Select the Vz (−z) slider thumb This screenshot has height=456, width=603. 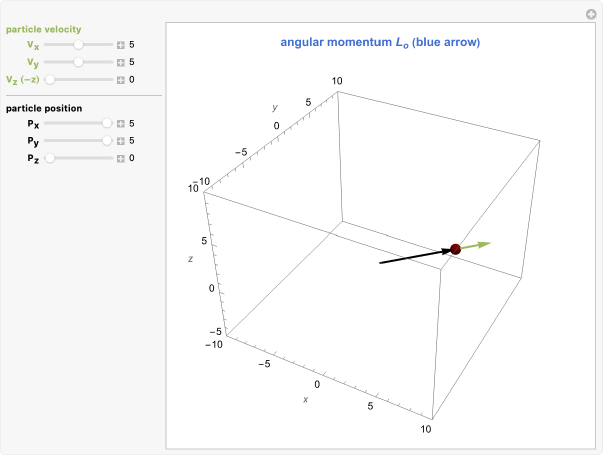49,79
